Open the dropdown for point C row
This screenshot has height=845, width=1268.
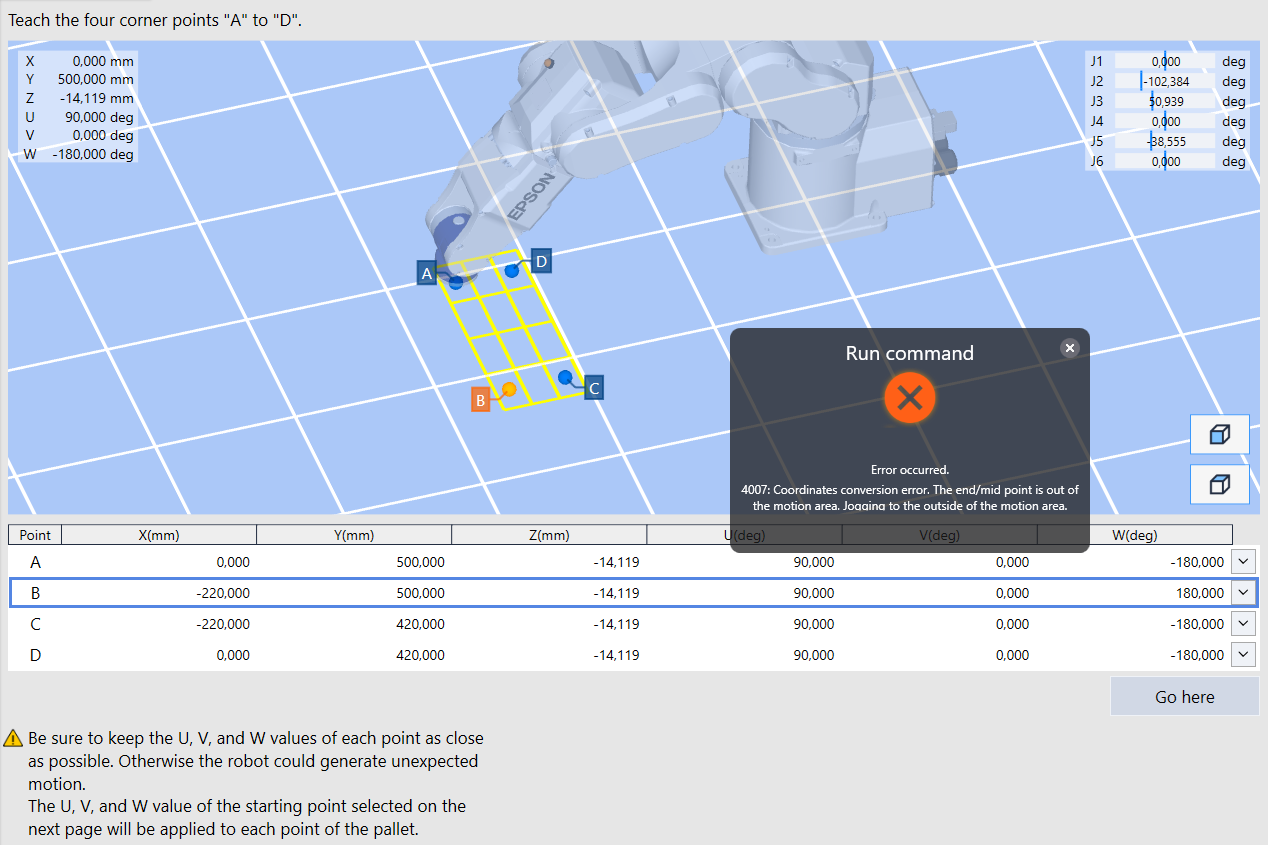1244,624
